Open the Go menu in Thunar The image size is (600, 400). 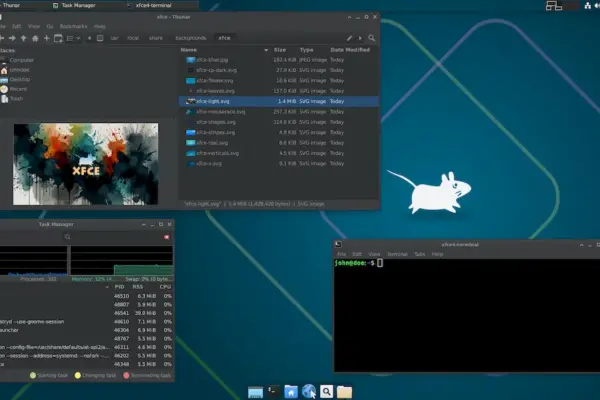point(50,26)
